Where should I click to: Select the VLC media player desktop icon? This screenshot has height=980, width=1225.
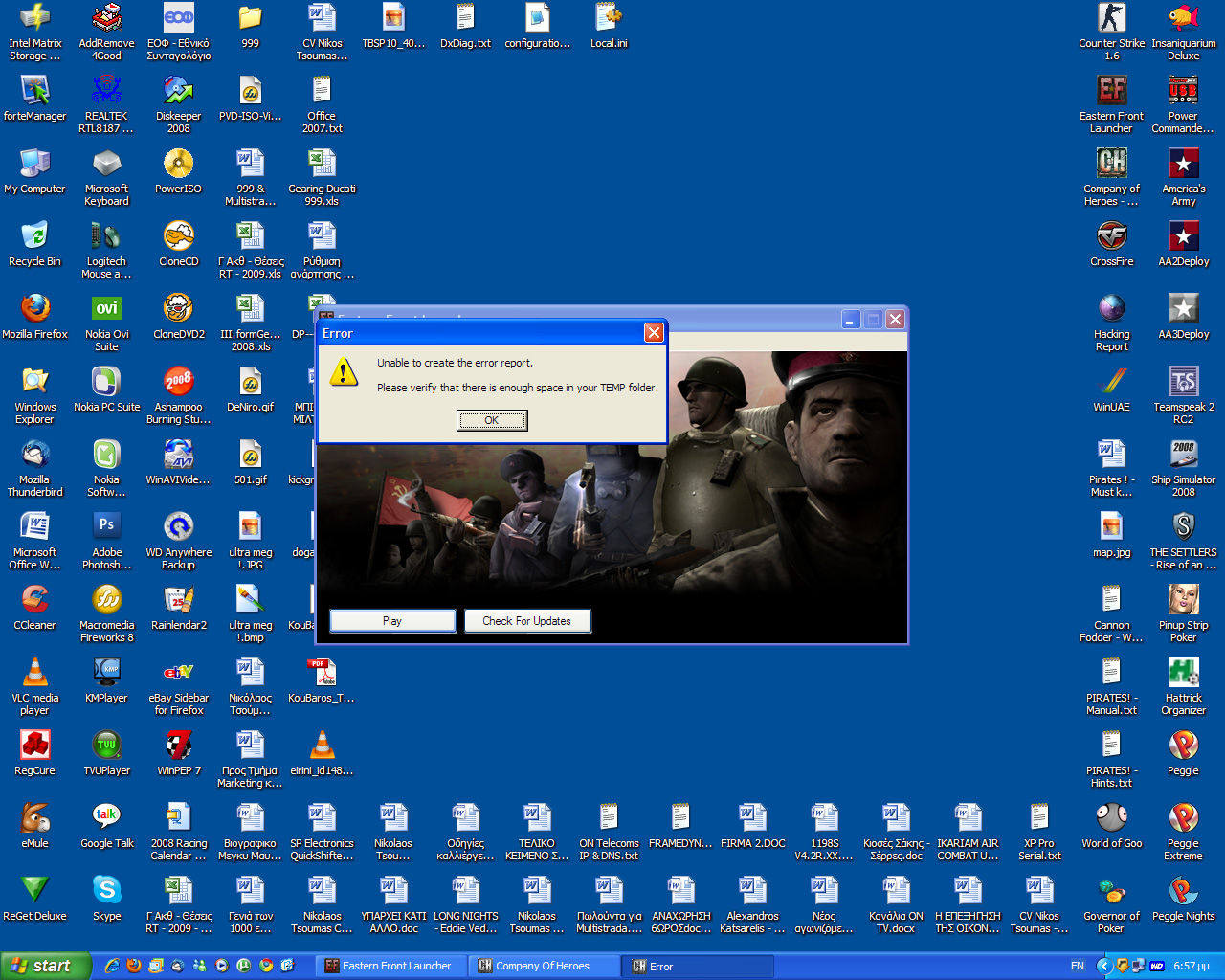pos(35,686)
